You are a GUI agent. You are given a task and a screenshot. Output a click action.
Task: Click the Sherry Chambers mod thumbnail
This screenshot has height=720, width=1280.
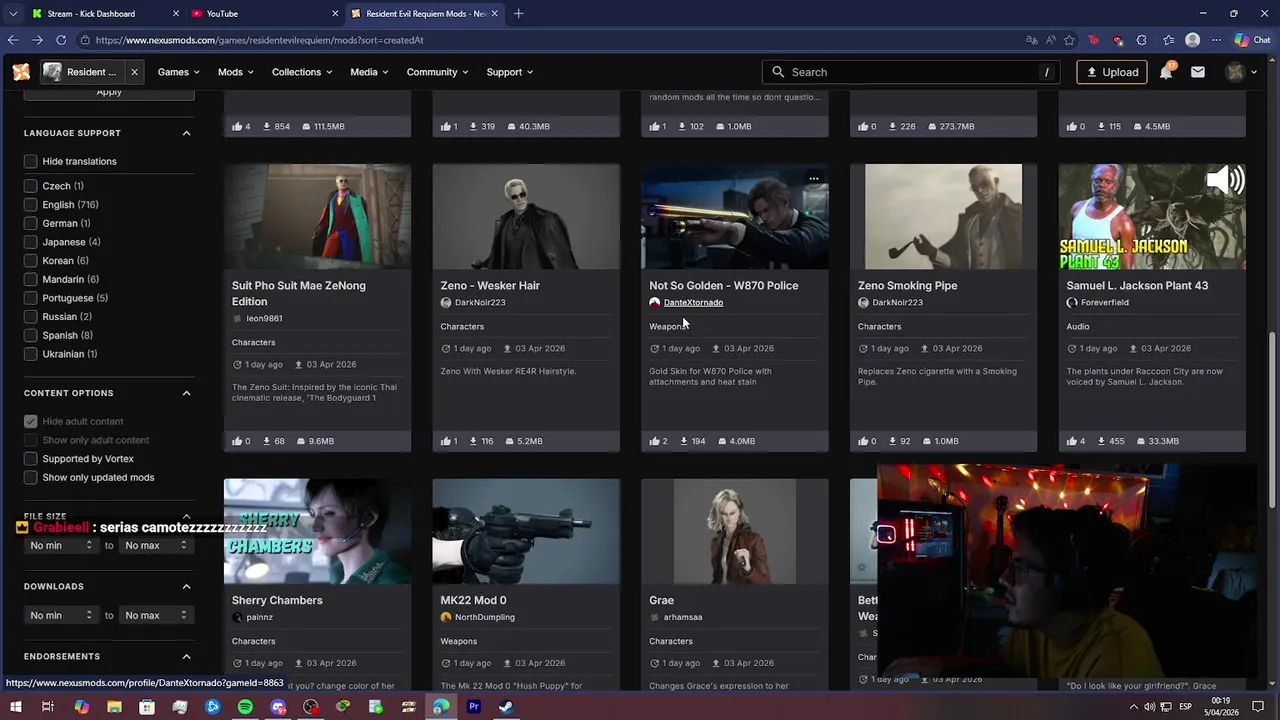tap(317, 531)
